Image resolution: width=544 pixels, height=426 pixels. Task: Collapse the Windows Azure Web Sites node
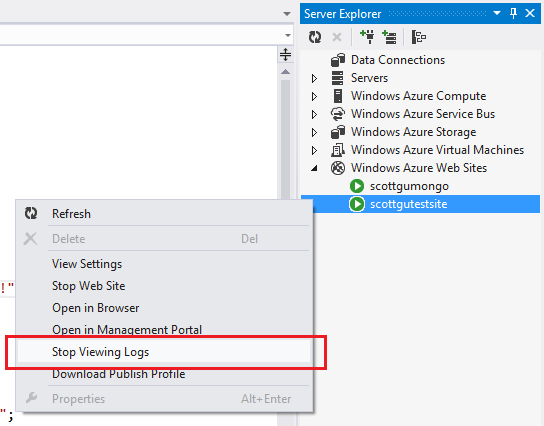click(x=314, y=168)
